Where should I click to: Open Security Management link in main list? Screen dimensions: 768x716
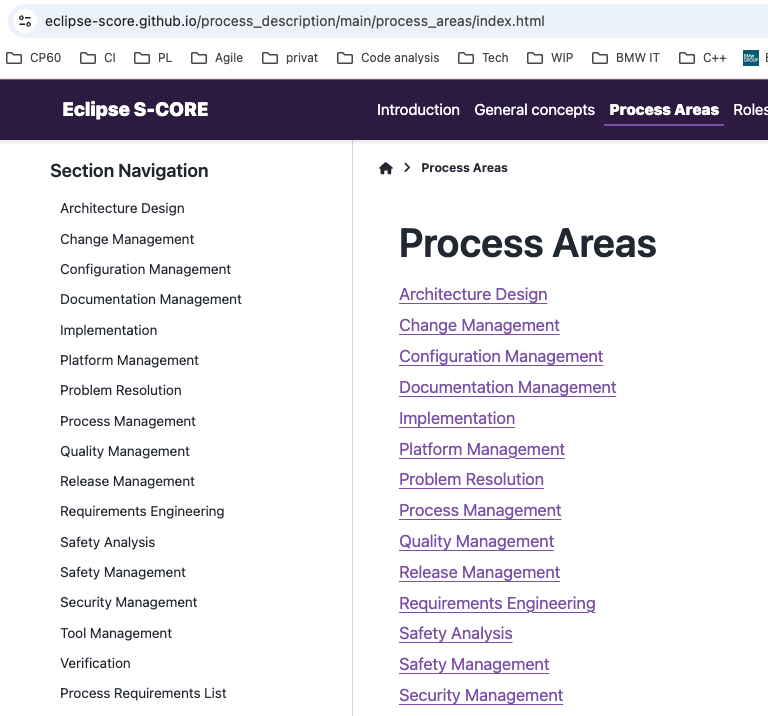(x=481, y=695)
